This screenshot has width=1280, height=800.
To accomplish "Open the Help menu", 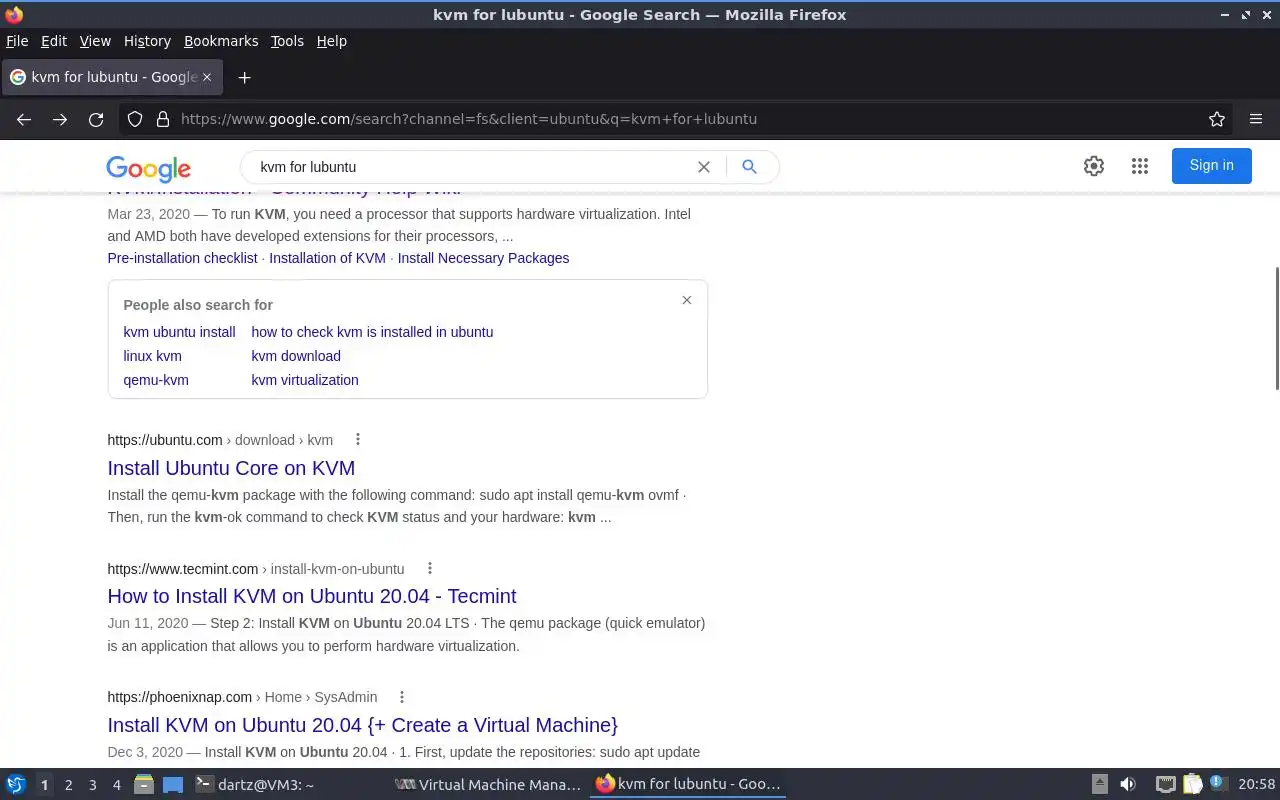I will coord(332,41).
